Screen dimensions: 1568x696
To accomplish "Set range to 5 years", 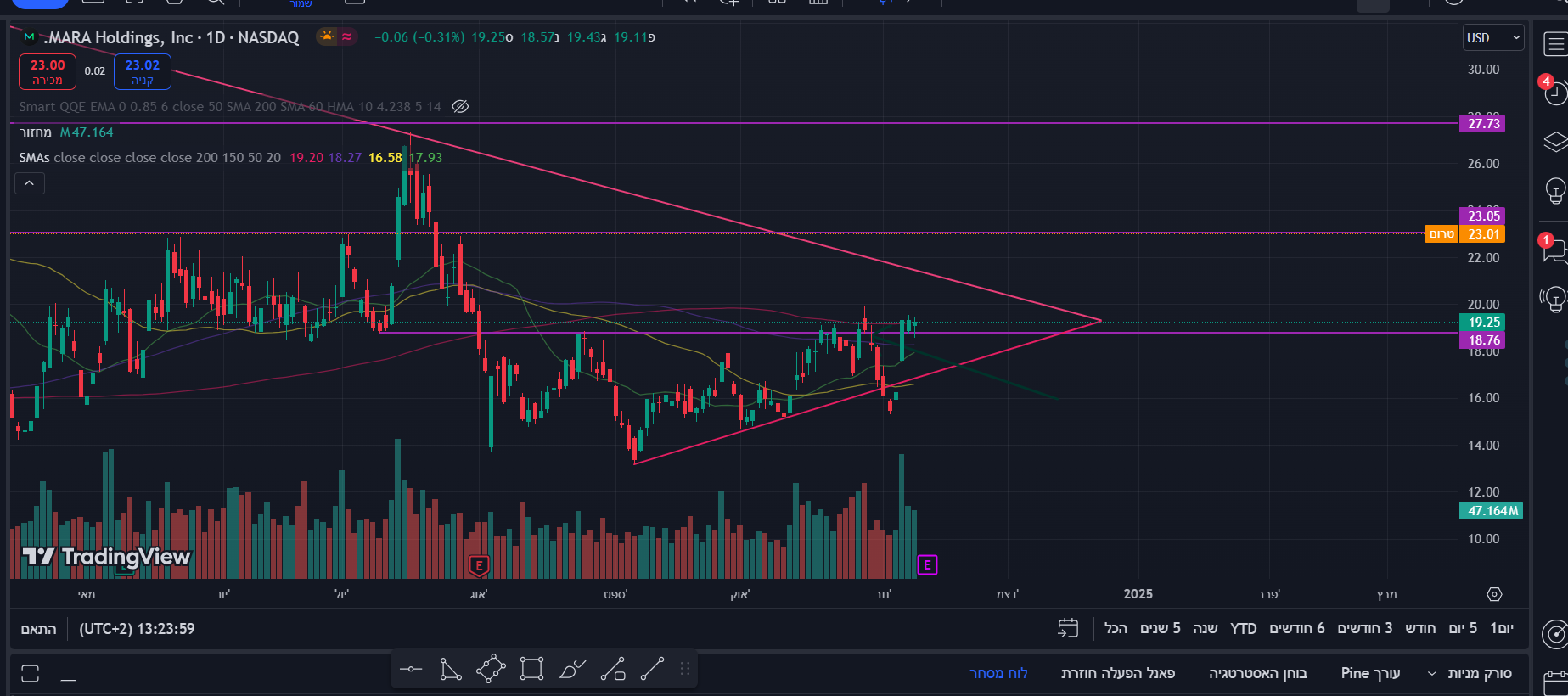I will point(1161,628).
